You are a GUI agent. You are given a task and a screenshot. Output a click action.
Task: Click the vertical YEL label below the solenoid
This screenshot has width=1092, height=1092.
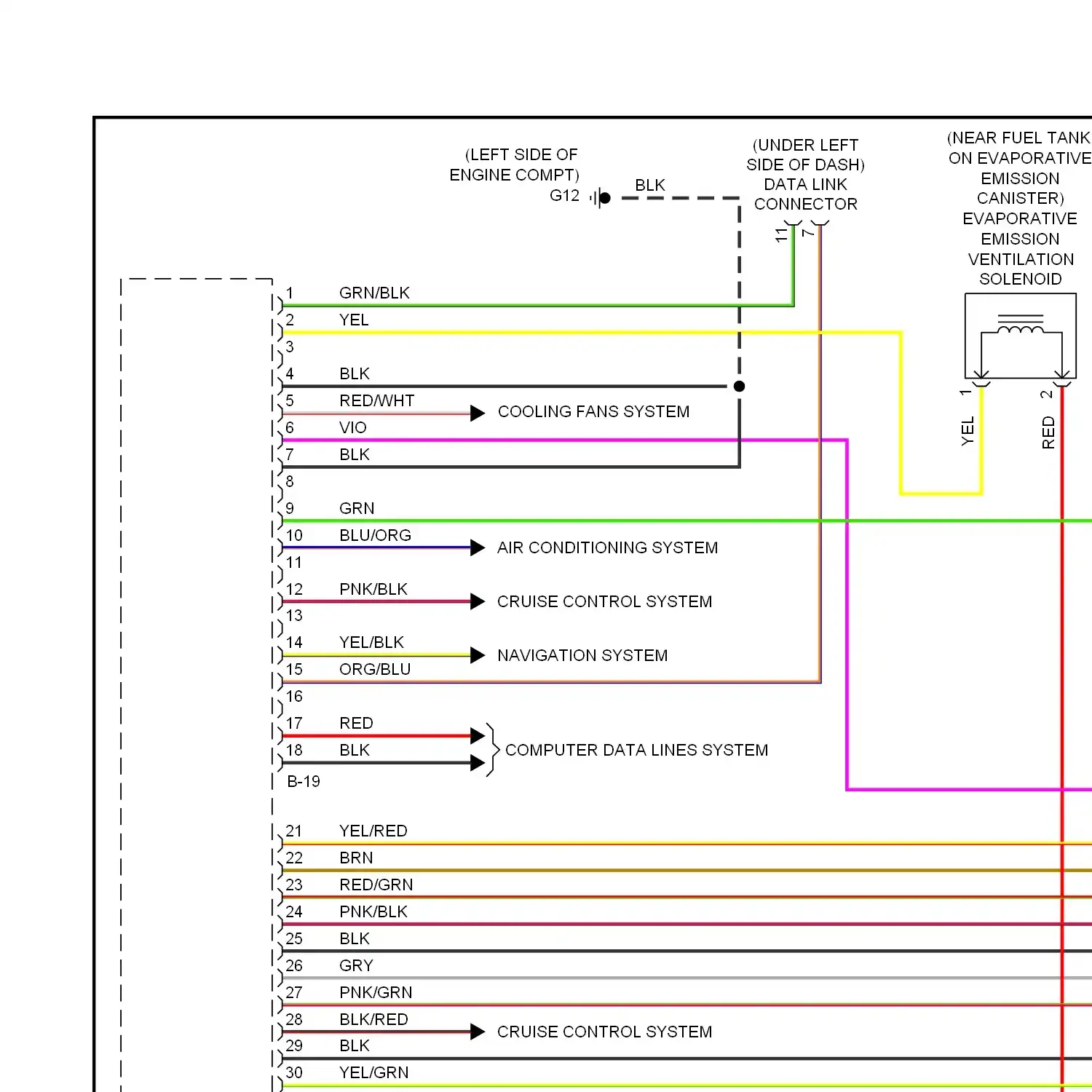[968, 431]
